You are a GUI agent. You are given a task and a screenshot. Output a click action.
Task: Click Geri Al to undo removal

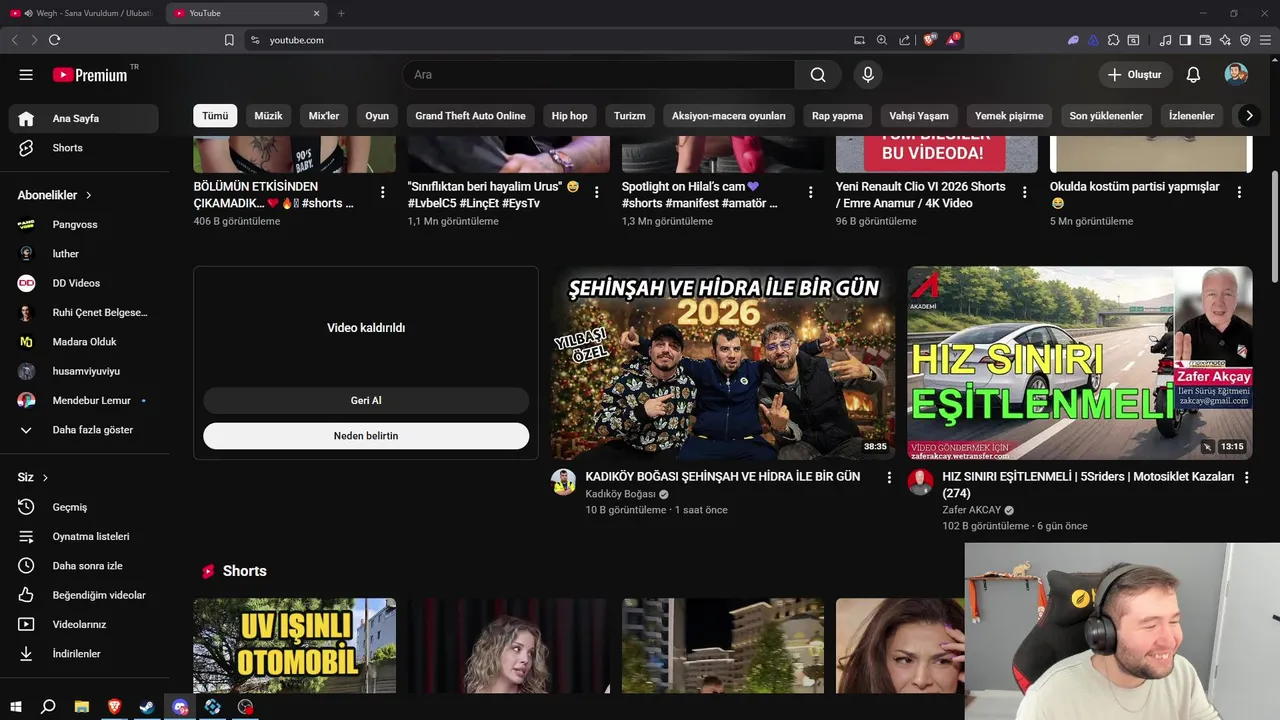(366, 401)
